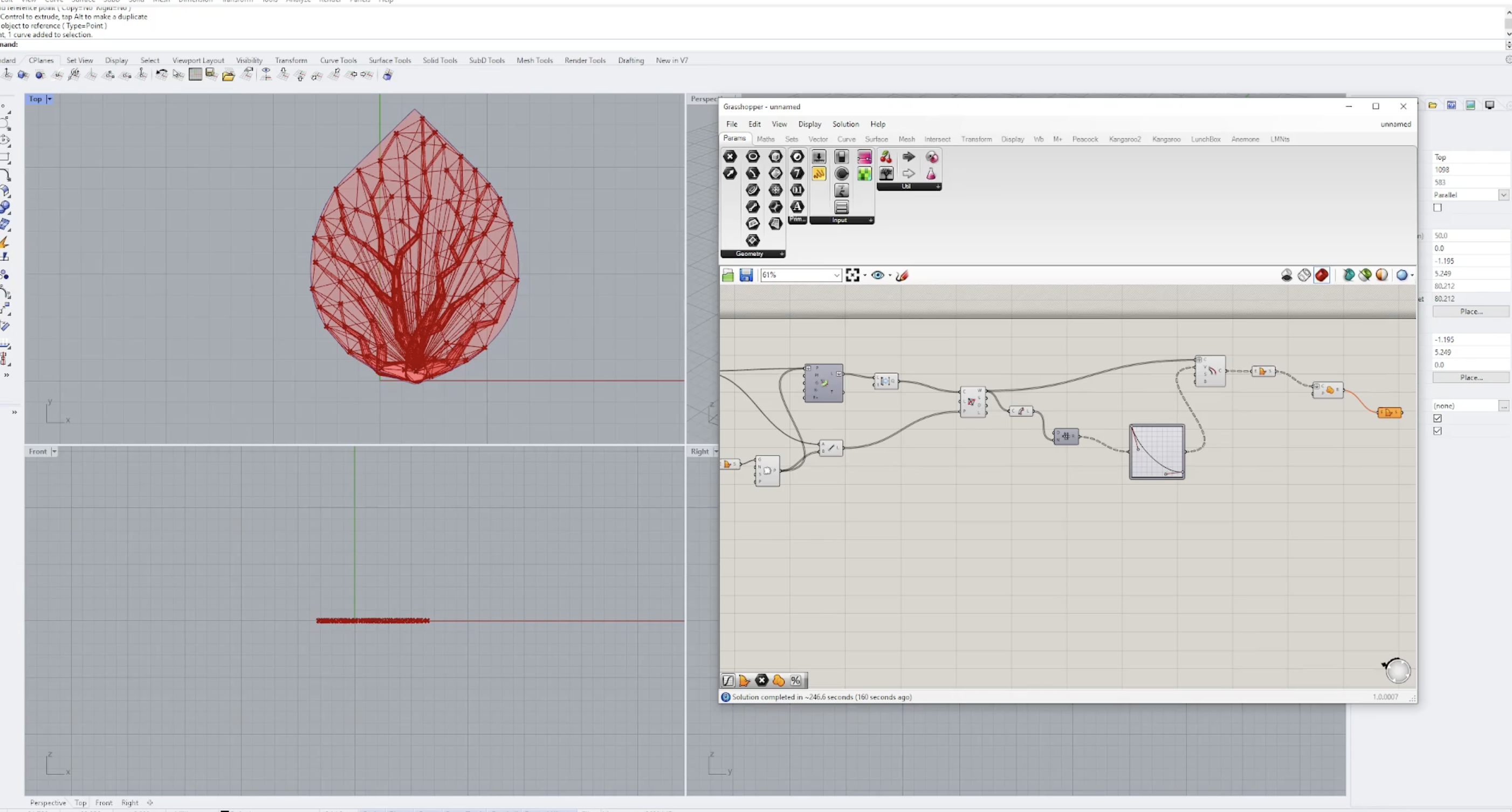
Task: Select the Text parameter hexagon icon
Action: coord(796,207)
